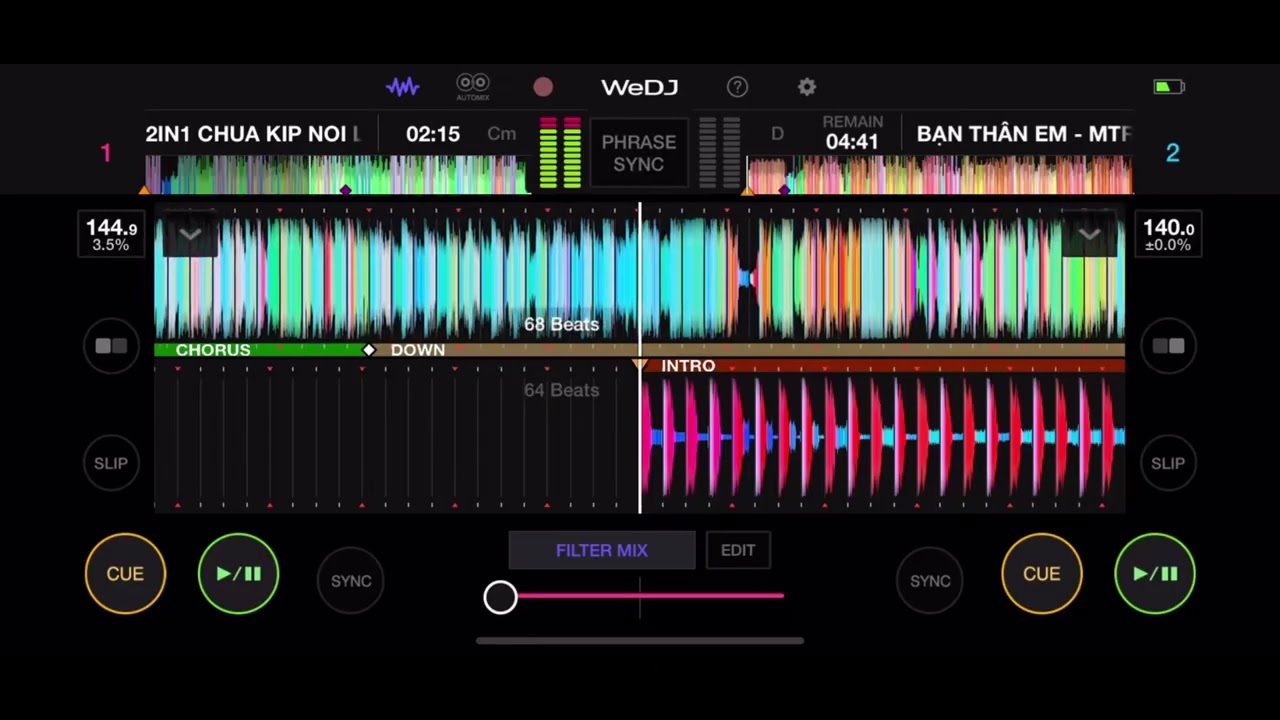This screenshot has width=1280, height=720.
Task: Click the DOWN phrase marker
Action: (418, 350)
